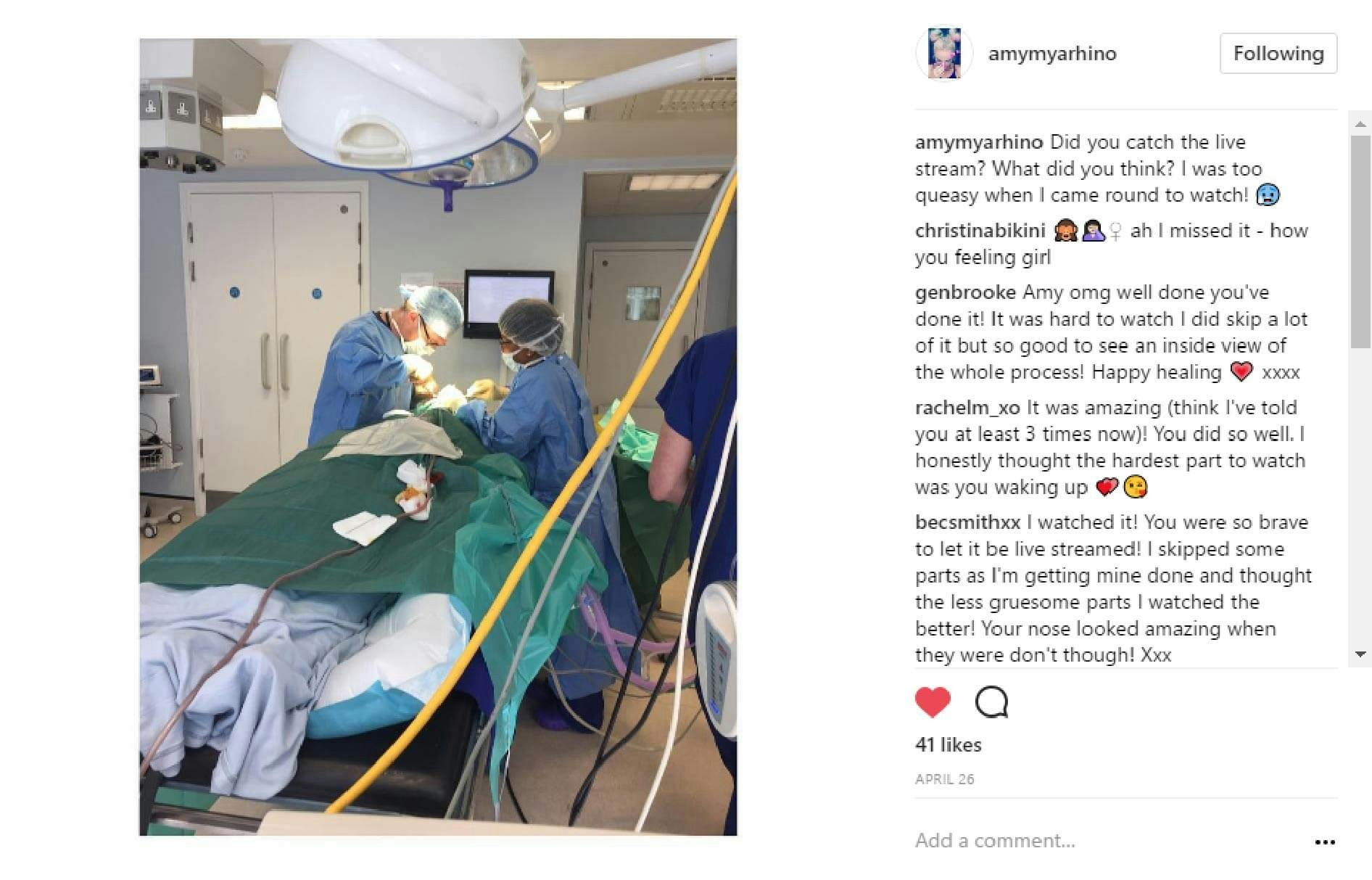
Task: Click the comments scrollbar thumb
Action: [x=1360, y=242]
